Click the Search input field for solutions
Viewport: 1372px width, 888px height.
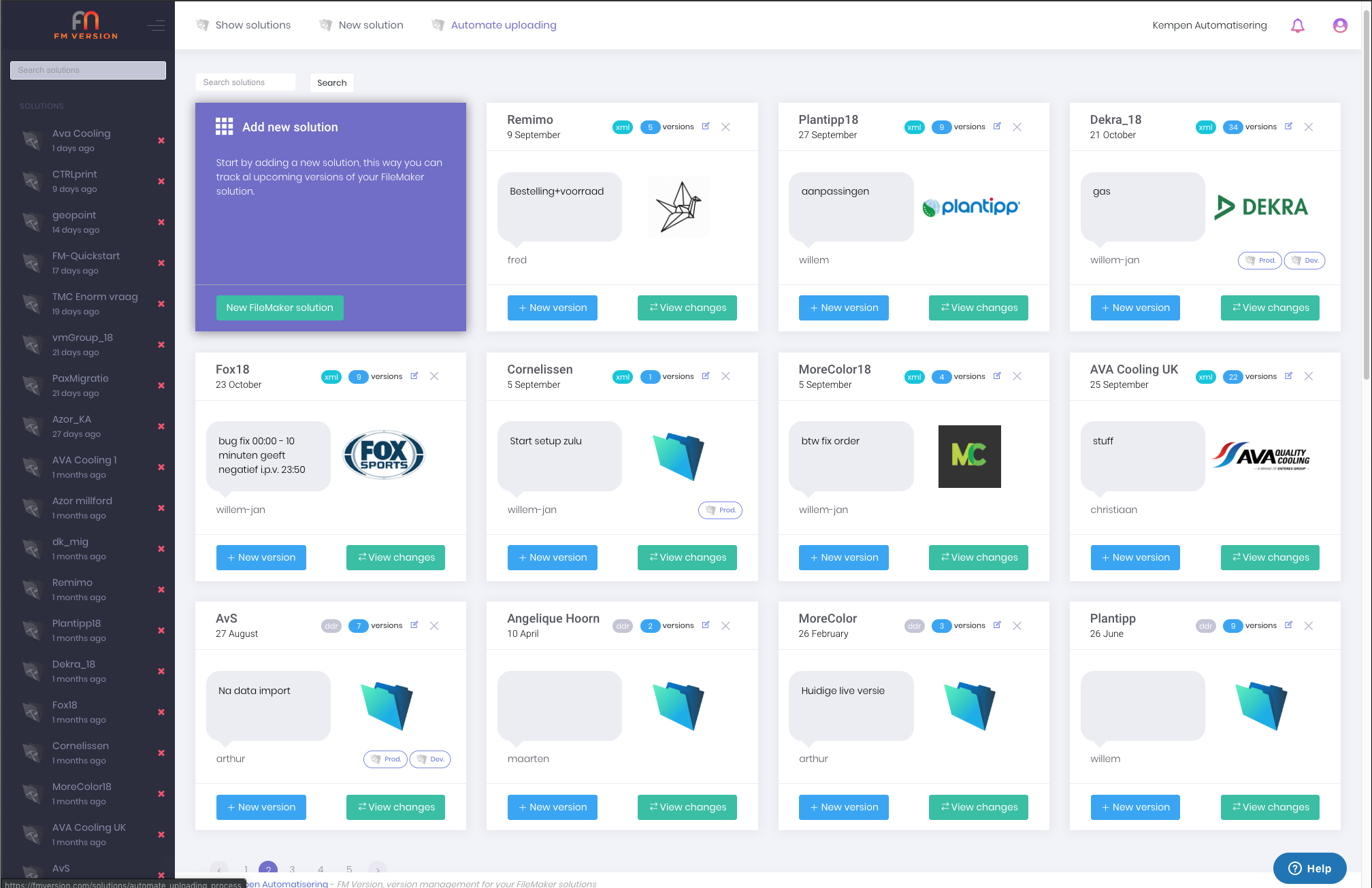[247, 82]
